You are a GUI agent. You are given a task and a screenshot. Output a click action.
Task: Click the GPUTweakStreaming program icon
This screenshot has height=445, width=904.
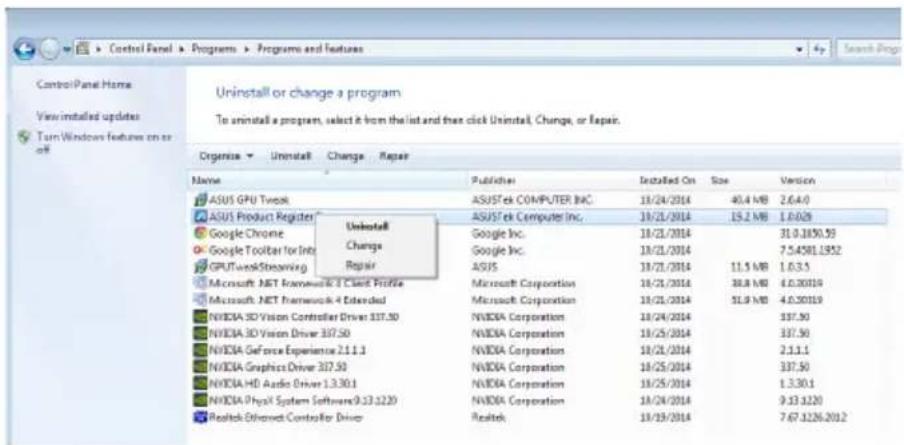tap(200, 267)
